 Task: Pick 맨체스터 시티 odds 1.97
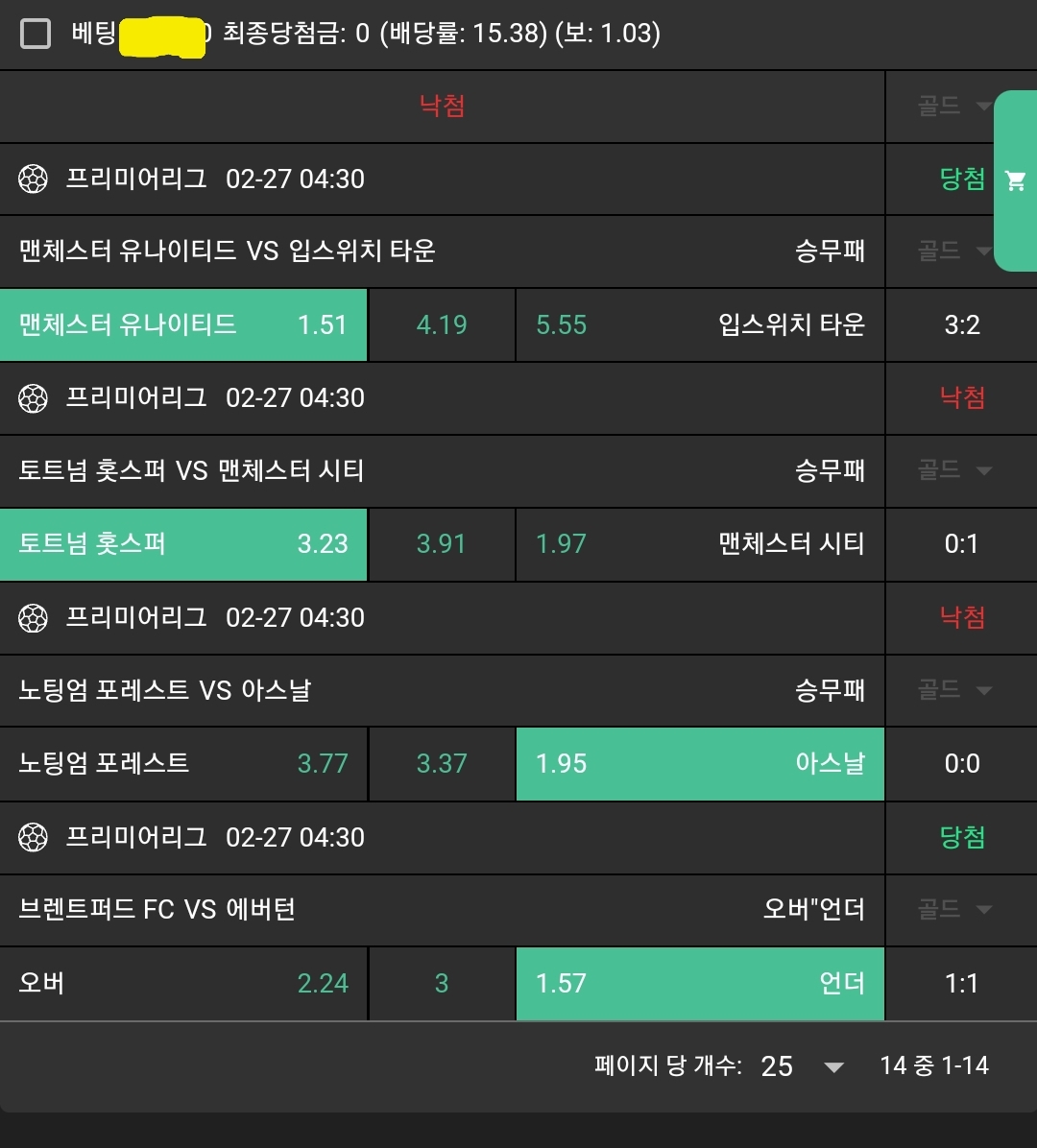(x=700, y=544)
